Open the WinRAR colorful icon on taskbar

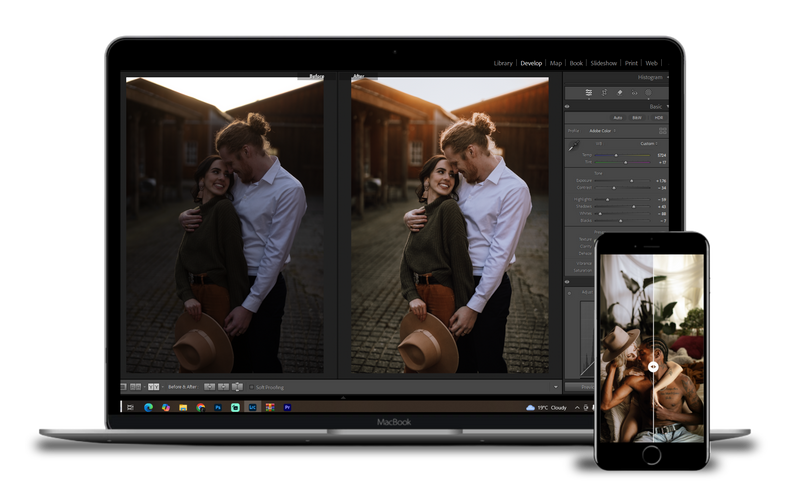click(270, 407)
